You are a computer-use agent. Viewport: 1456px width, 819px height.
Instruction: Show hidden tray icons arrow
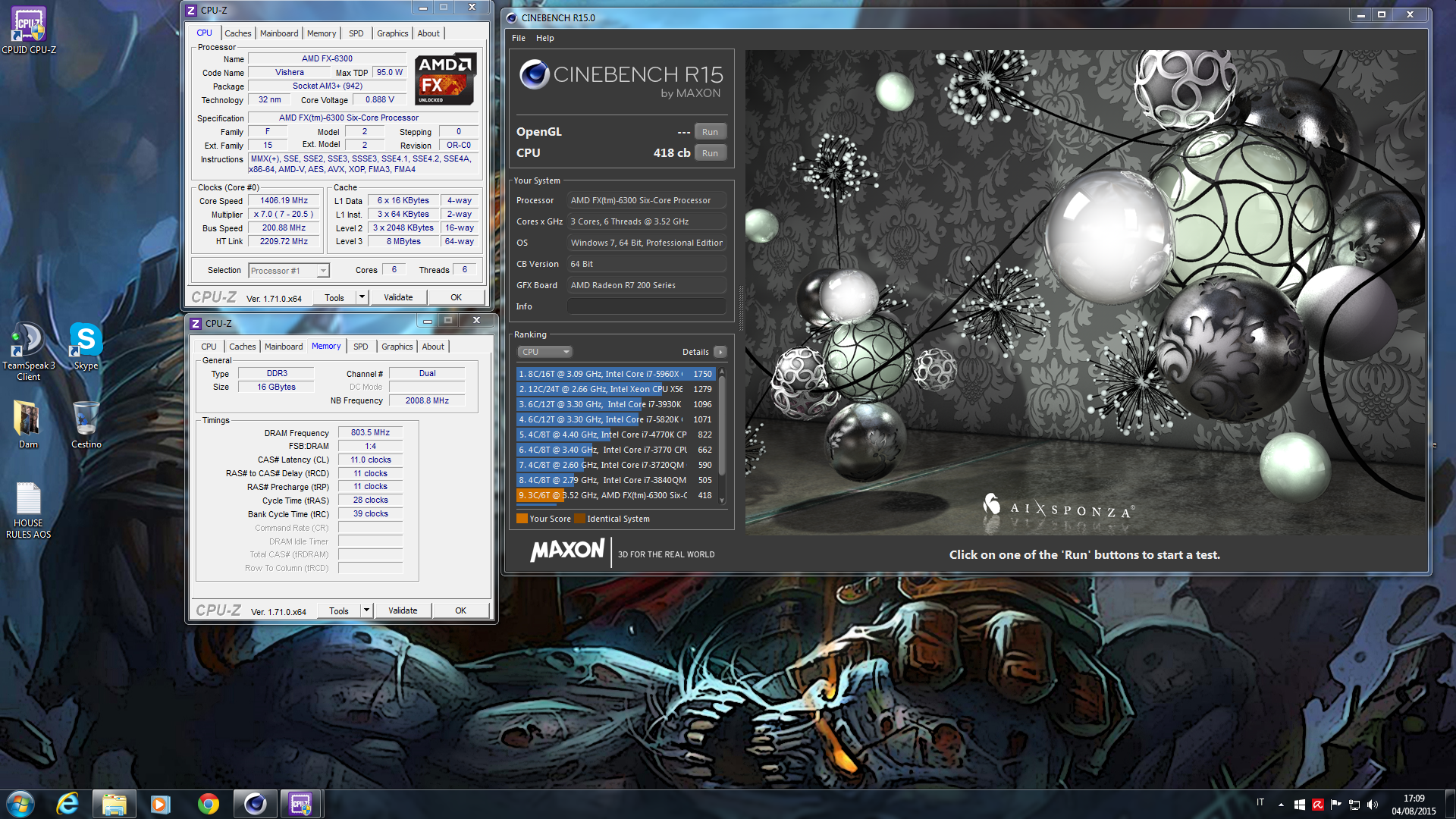pyautogui.click(x=1281, y=805)
